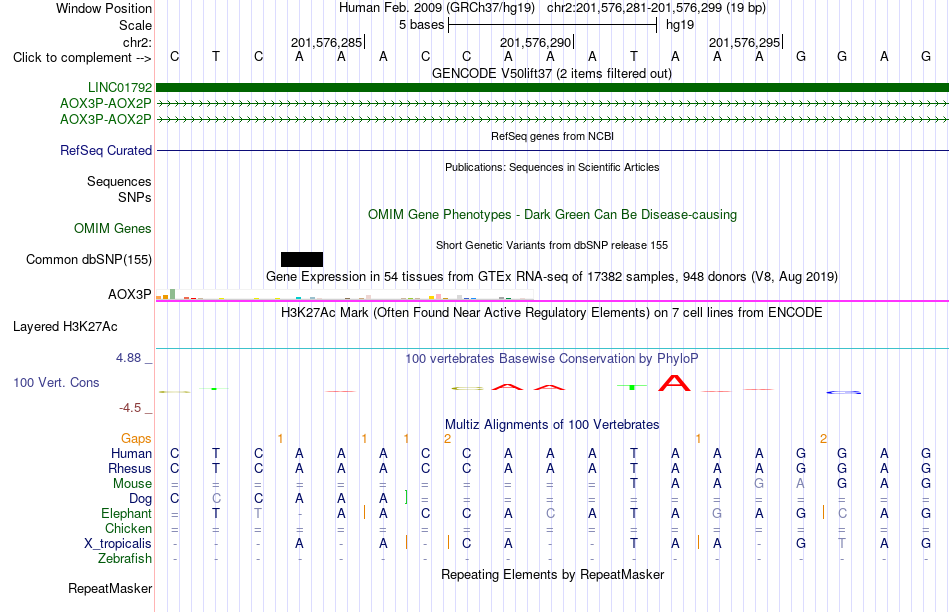Select the Human alignment row label
This screenshot has width=950, height=612.
coord(131,453)
